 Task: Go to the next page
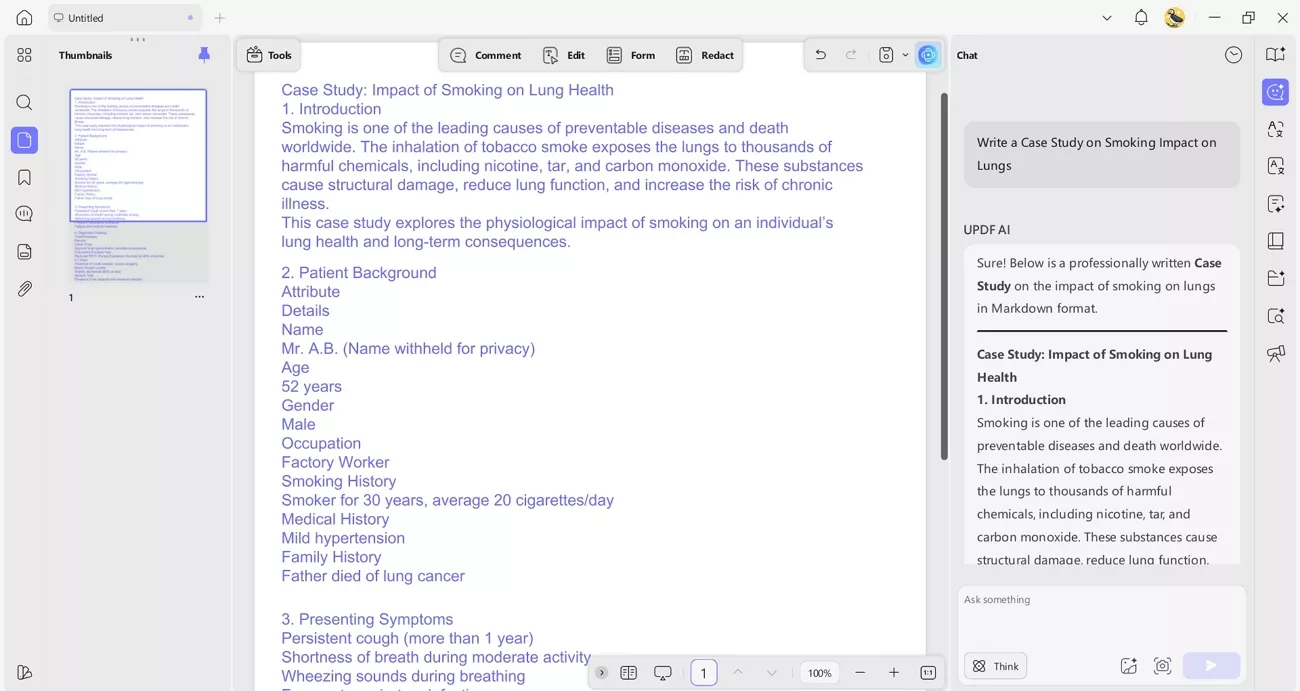771,673
